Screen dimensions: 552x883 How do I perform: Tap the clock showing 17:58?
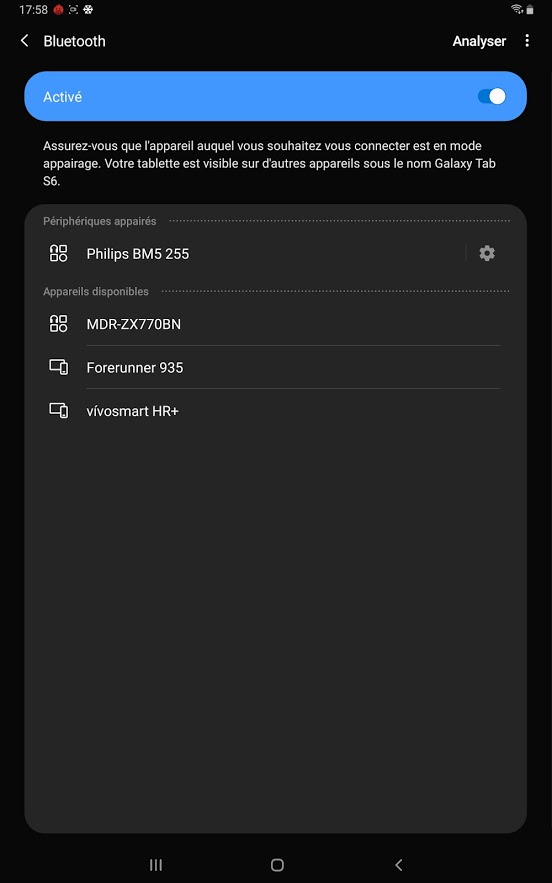point(33,10)
